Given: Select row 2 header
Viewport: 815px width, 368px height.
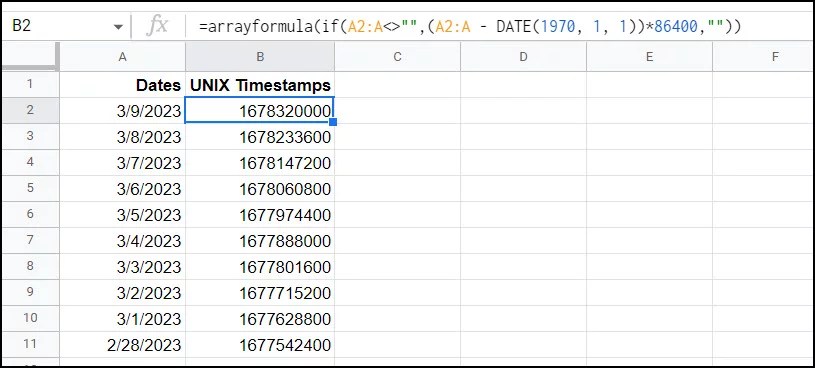Looking at the screenshot, I should pos(30,110).
